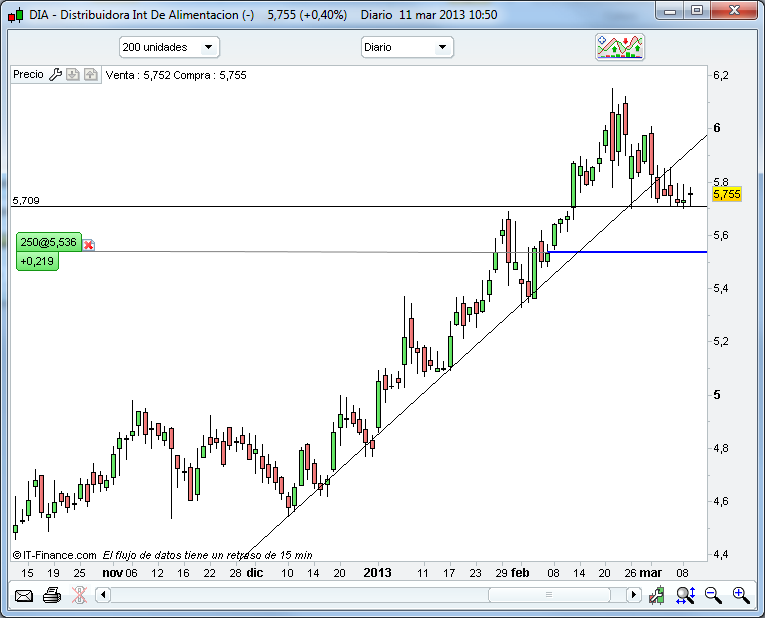
Task: Close the 250@5,536 position with red X
Action: click(88, 244)
